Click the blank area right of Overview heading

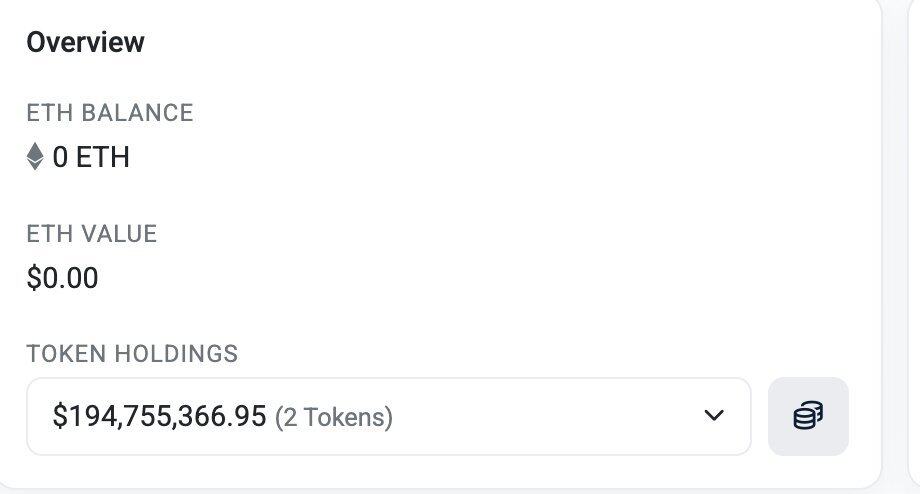(500, 42)
